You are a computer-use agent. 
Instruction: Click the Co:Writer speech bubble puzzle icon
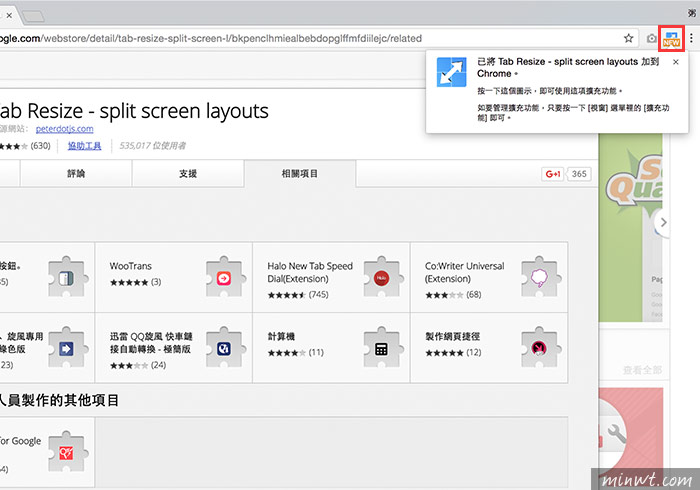(x=540, y=277)
